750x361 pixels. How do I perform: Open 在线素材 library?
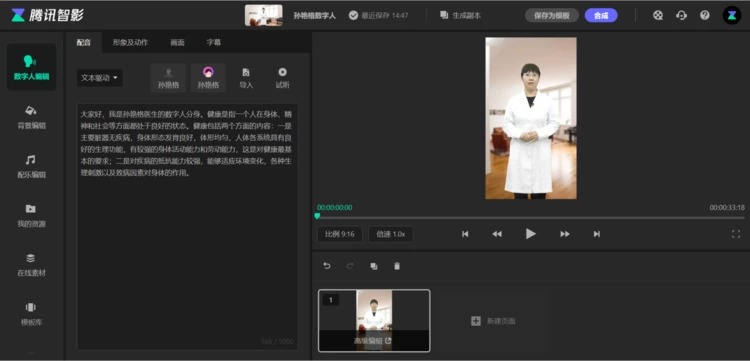coord(31,264)
